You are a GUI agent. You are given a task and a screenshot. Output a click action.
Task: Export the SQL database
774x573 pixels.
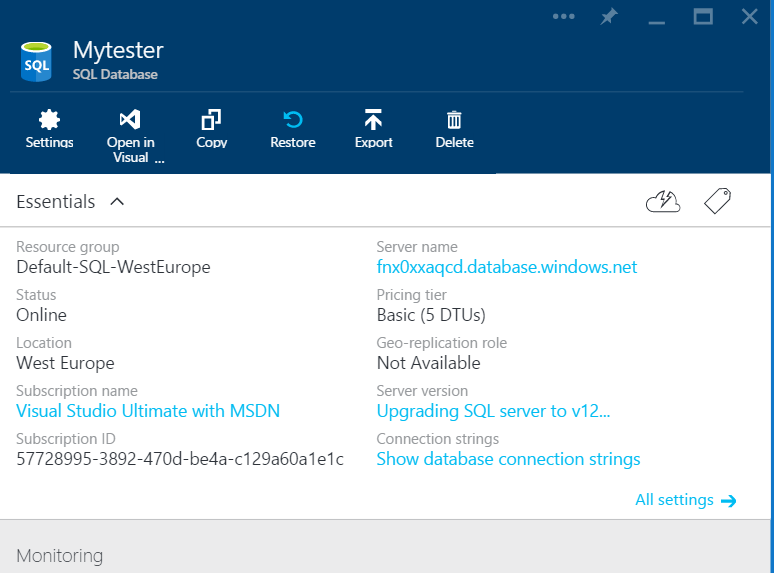click(x=373, y=130)
